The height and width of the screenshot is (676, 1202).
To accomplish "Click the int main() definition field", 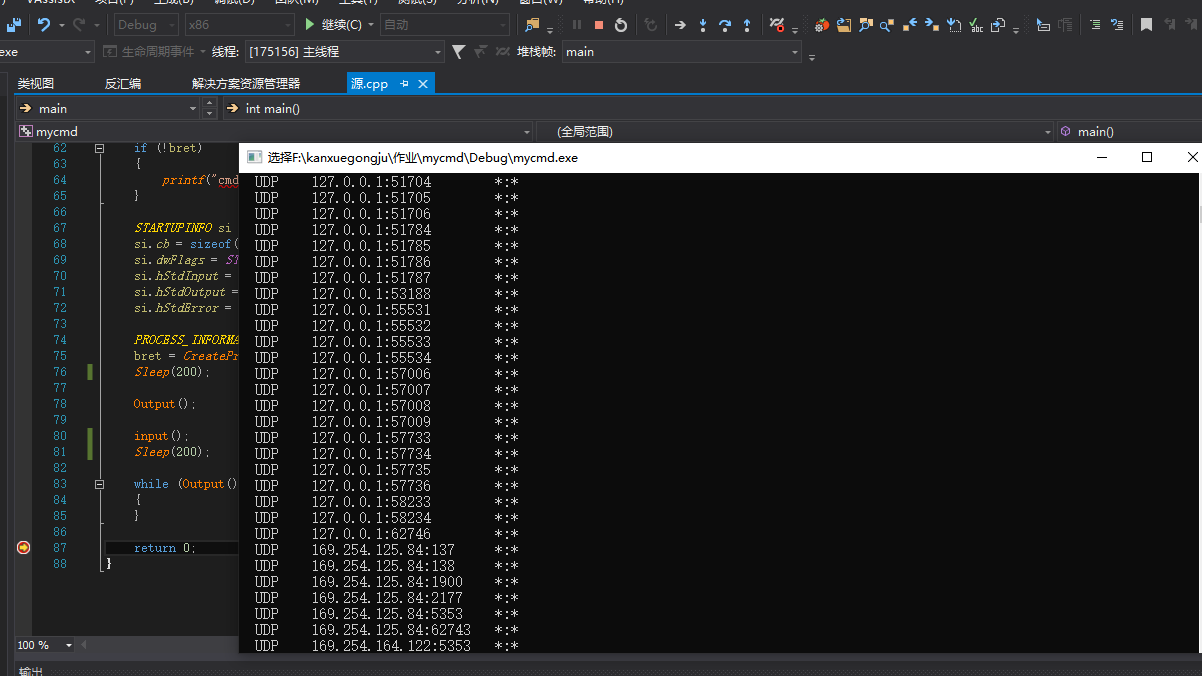I will 710,108.
